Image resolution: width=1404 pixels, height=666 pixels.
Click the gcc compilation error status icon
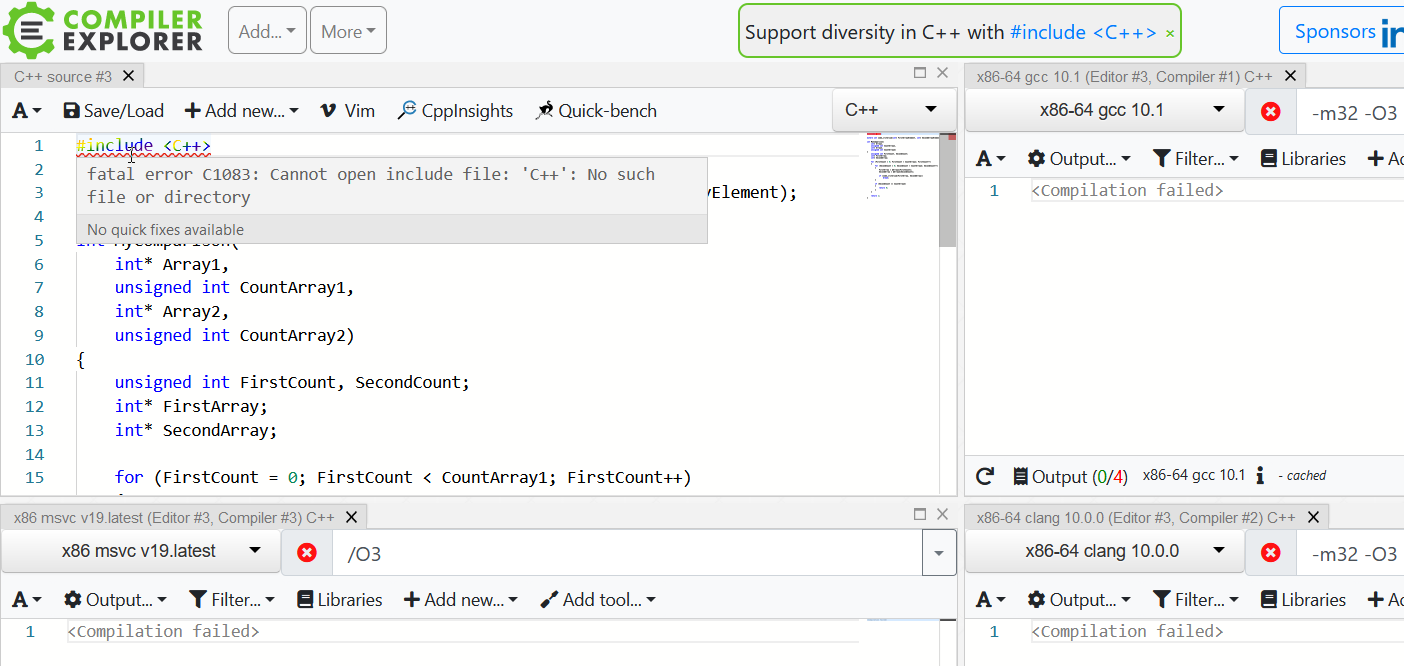point(1270,112)
